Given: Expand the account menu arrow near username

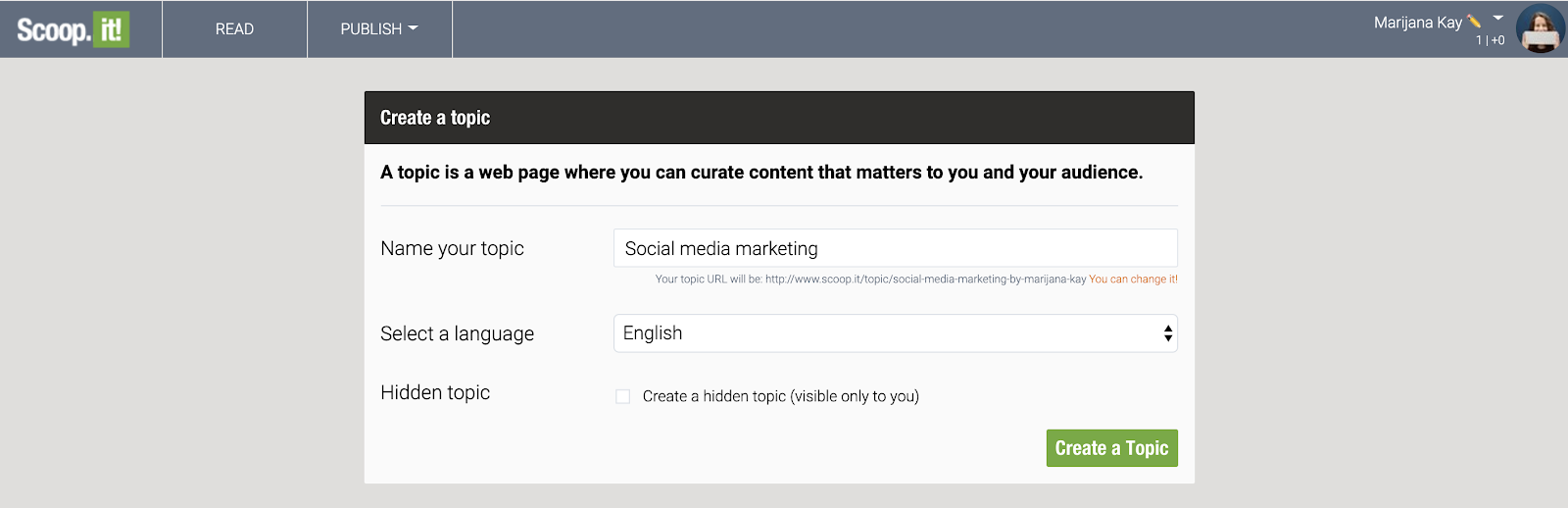Looking at the screenshot, I should 1497,18.
